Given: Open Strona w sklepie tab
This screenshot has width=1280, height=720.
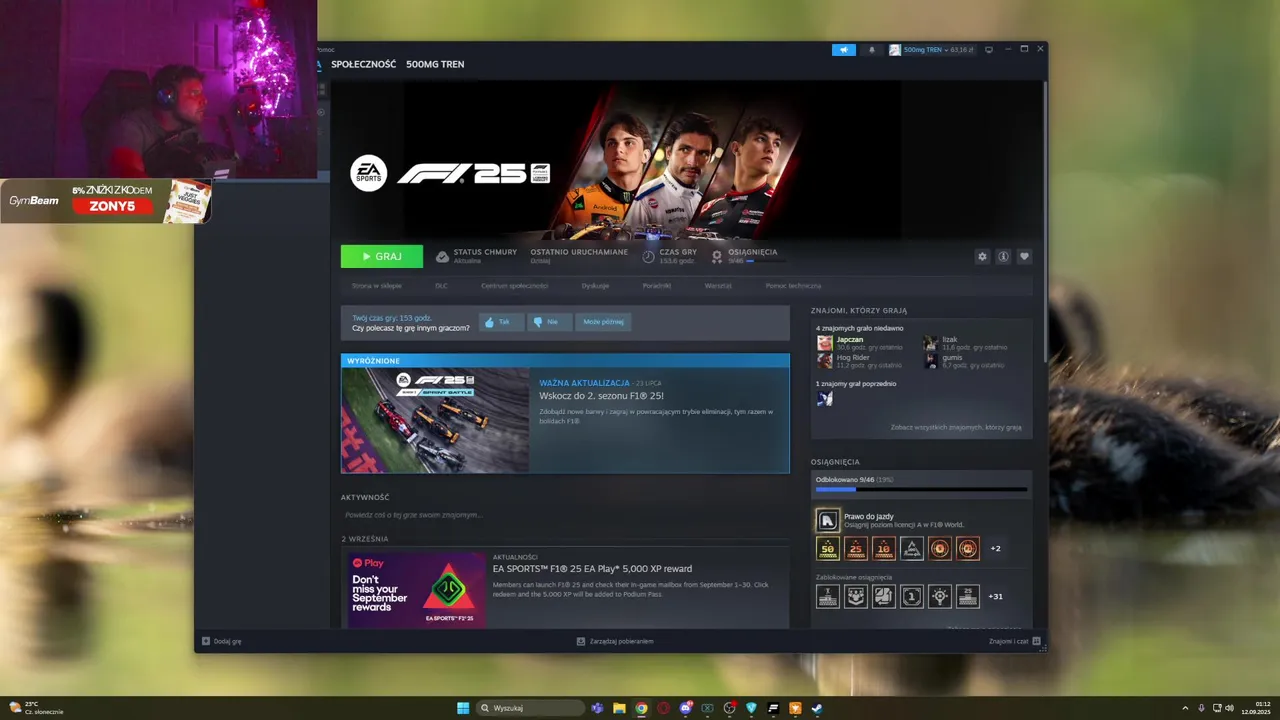Looking at the screenshot, I should (x=376, y=286).
